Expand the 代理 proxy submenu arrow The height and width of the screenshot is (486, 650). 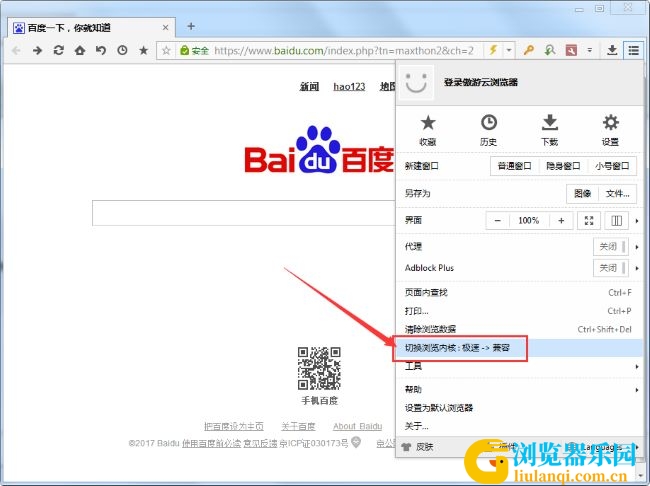tap(637, 247)
